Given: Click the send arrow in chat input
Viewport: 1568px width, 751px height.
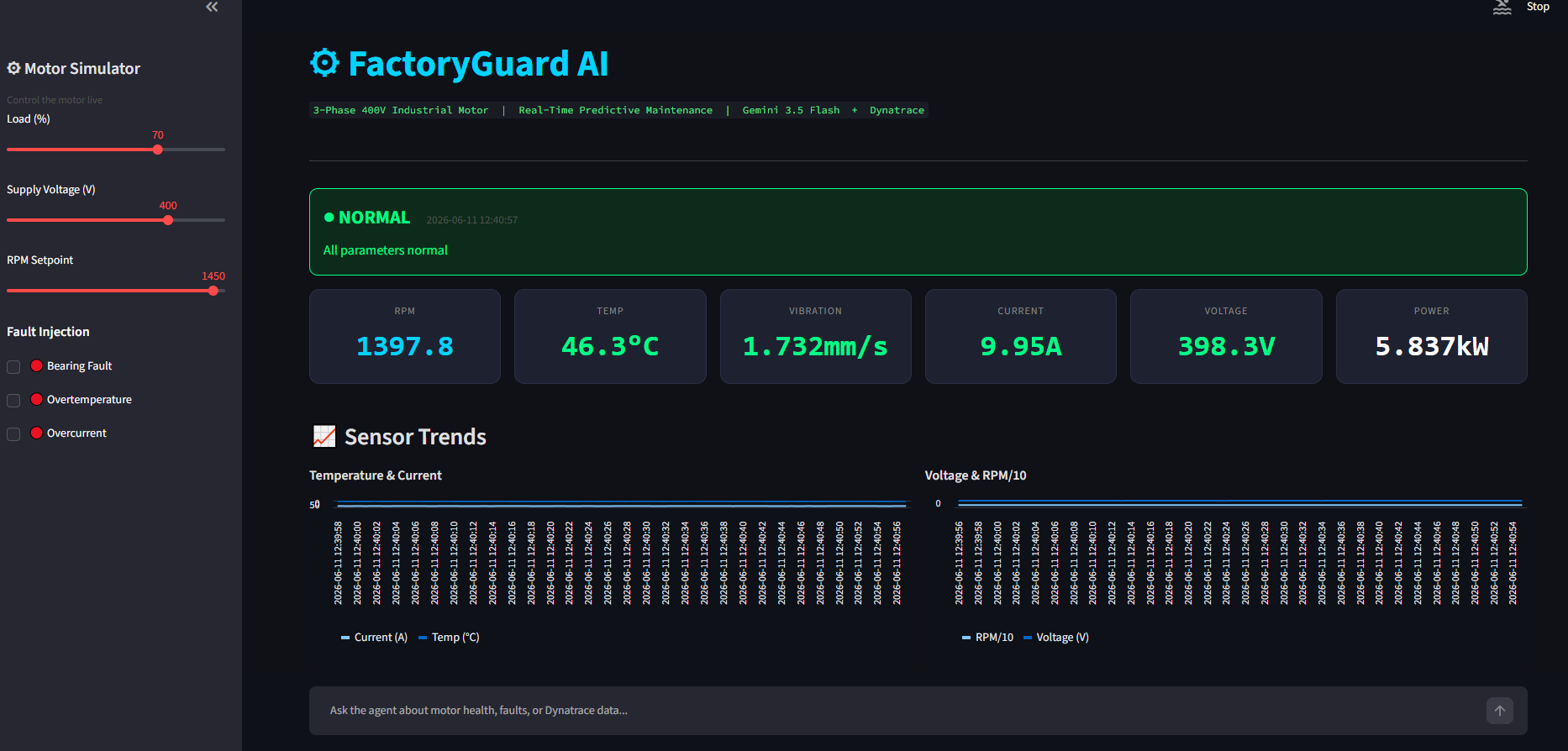Looking at the screenshot, I should click(x=1500, y=711).
